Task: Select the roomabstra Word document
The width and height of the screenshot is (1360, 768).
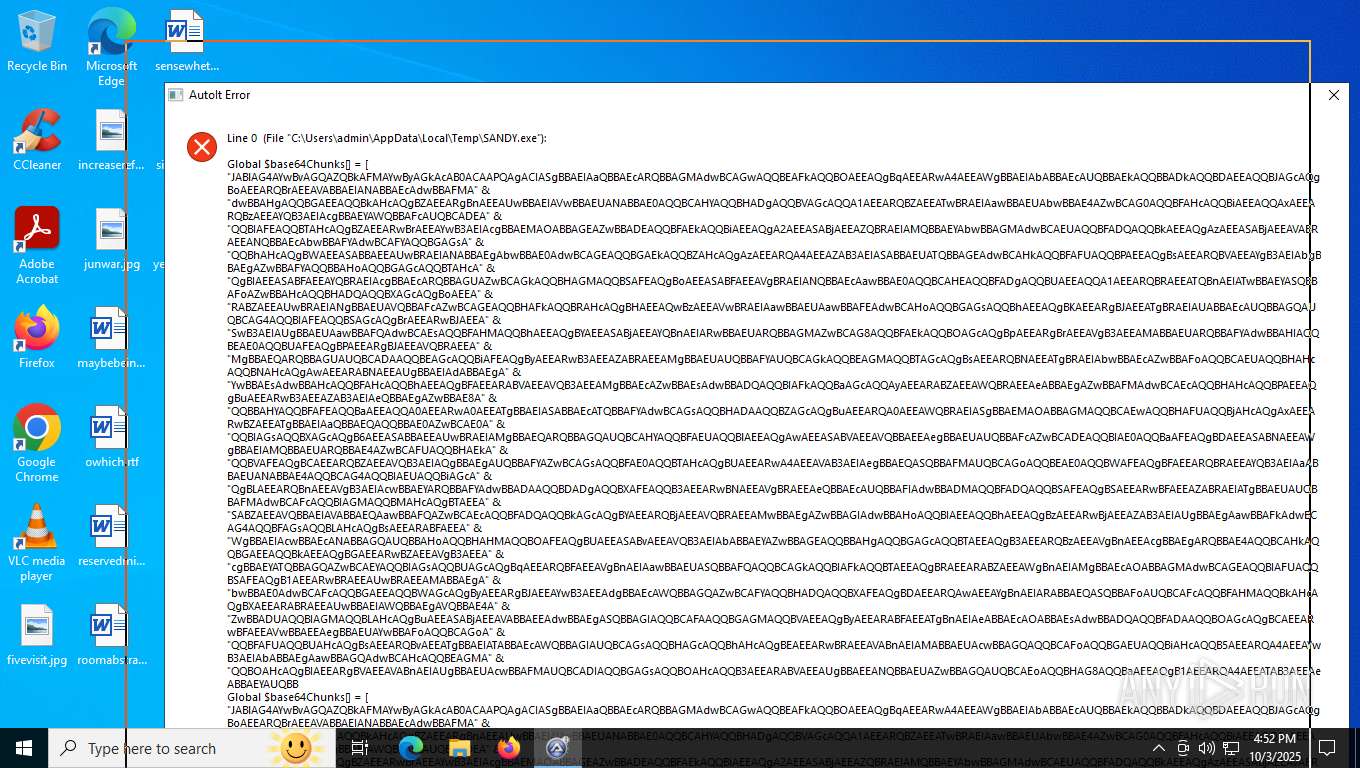Action: click(111, 635)
